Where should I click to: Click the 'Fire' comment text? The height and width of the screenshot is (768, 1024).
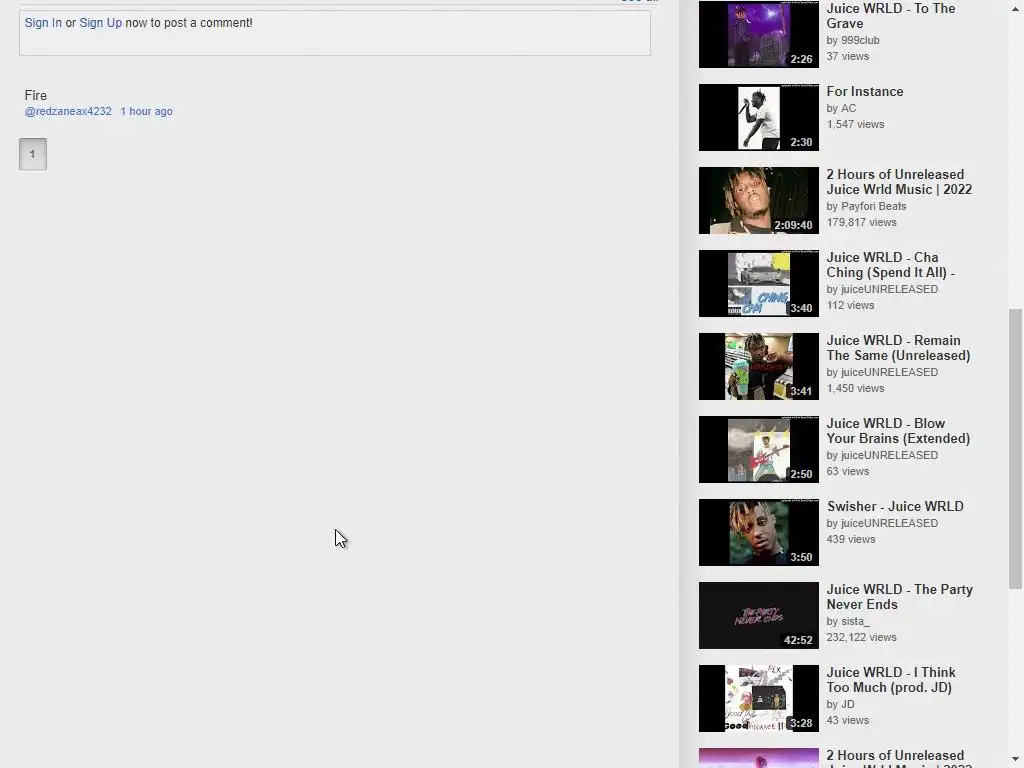pos(35,95)
